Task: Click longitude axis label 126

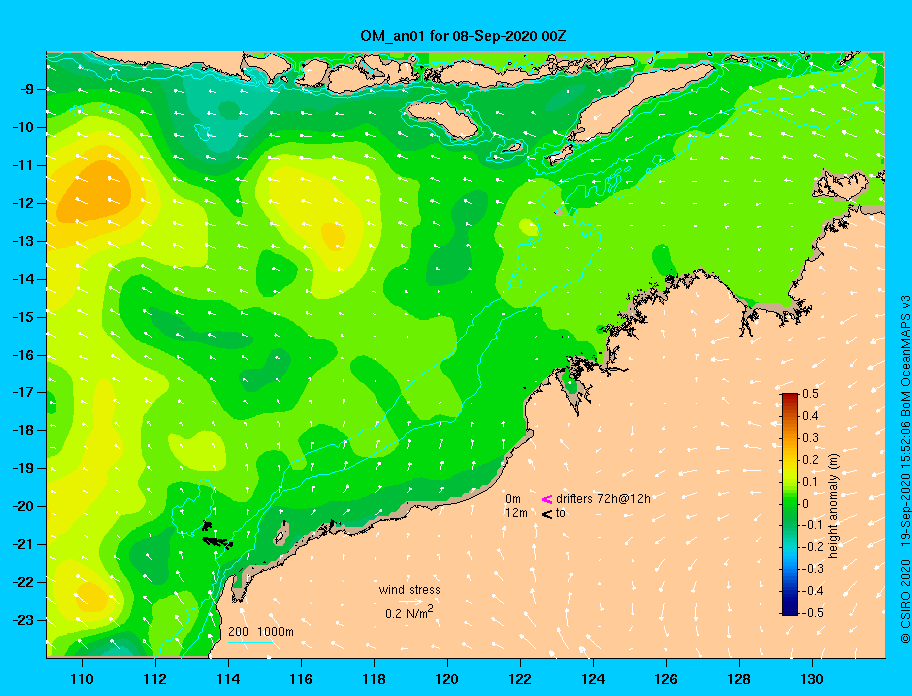Action: 666,679
